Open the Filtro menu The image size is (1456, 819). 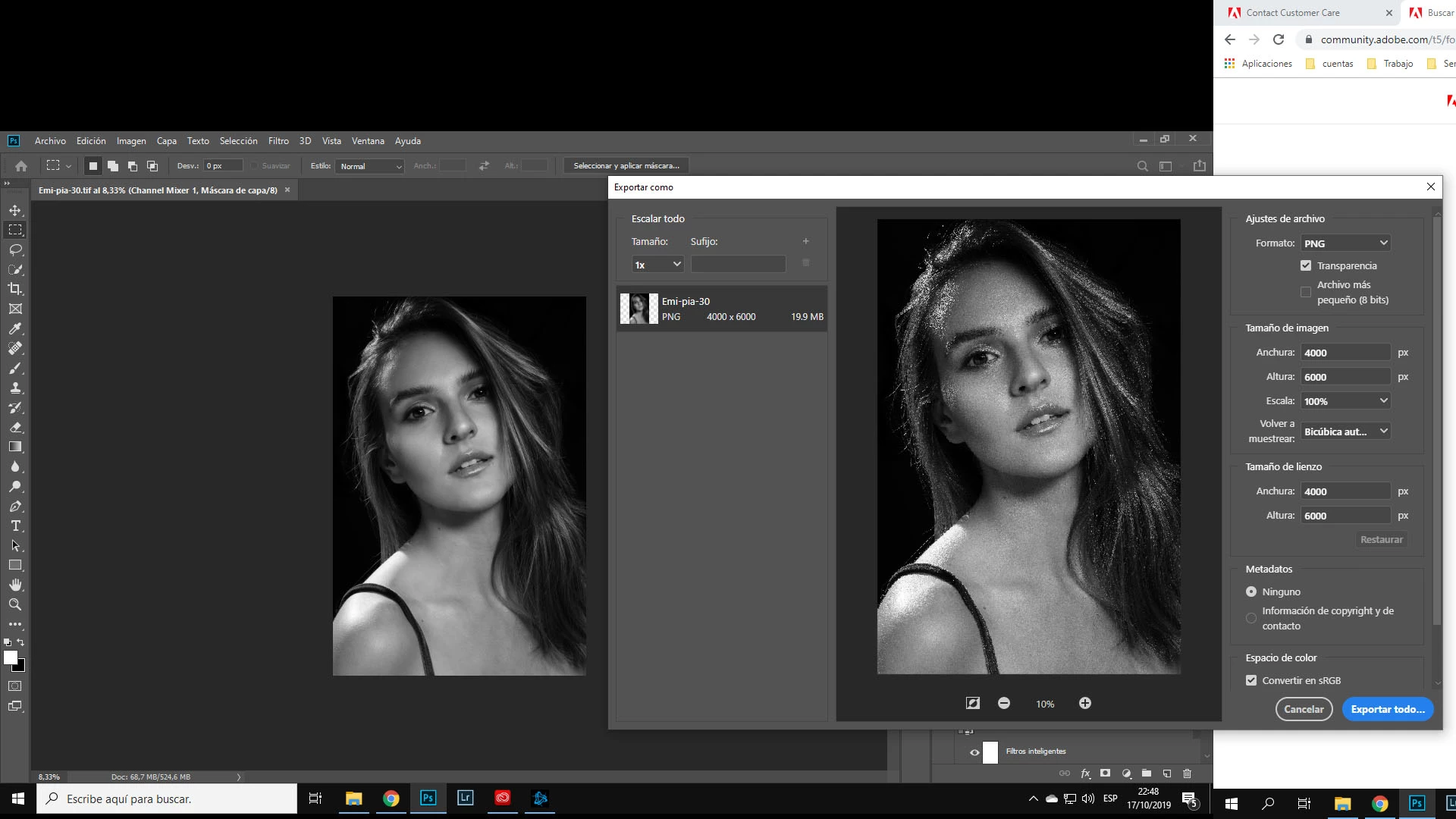[278, 141]
